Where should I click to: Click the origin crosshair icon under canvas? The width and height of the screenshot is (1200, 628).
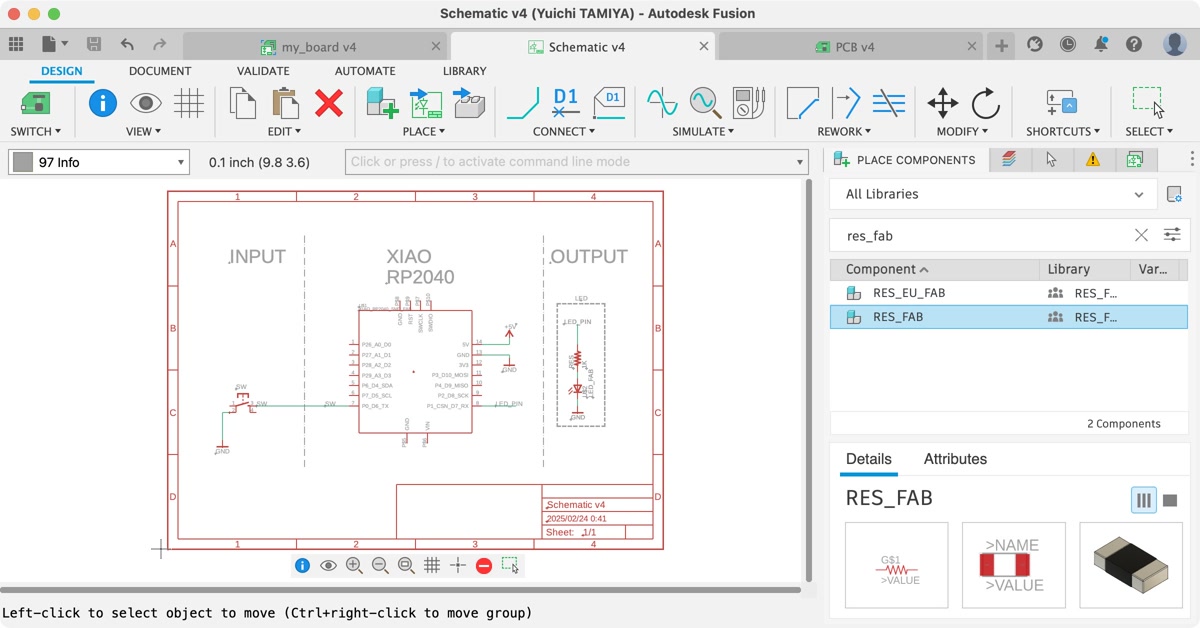(458, 565)
